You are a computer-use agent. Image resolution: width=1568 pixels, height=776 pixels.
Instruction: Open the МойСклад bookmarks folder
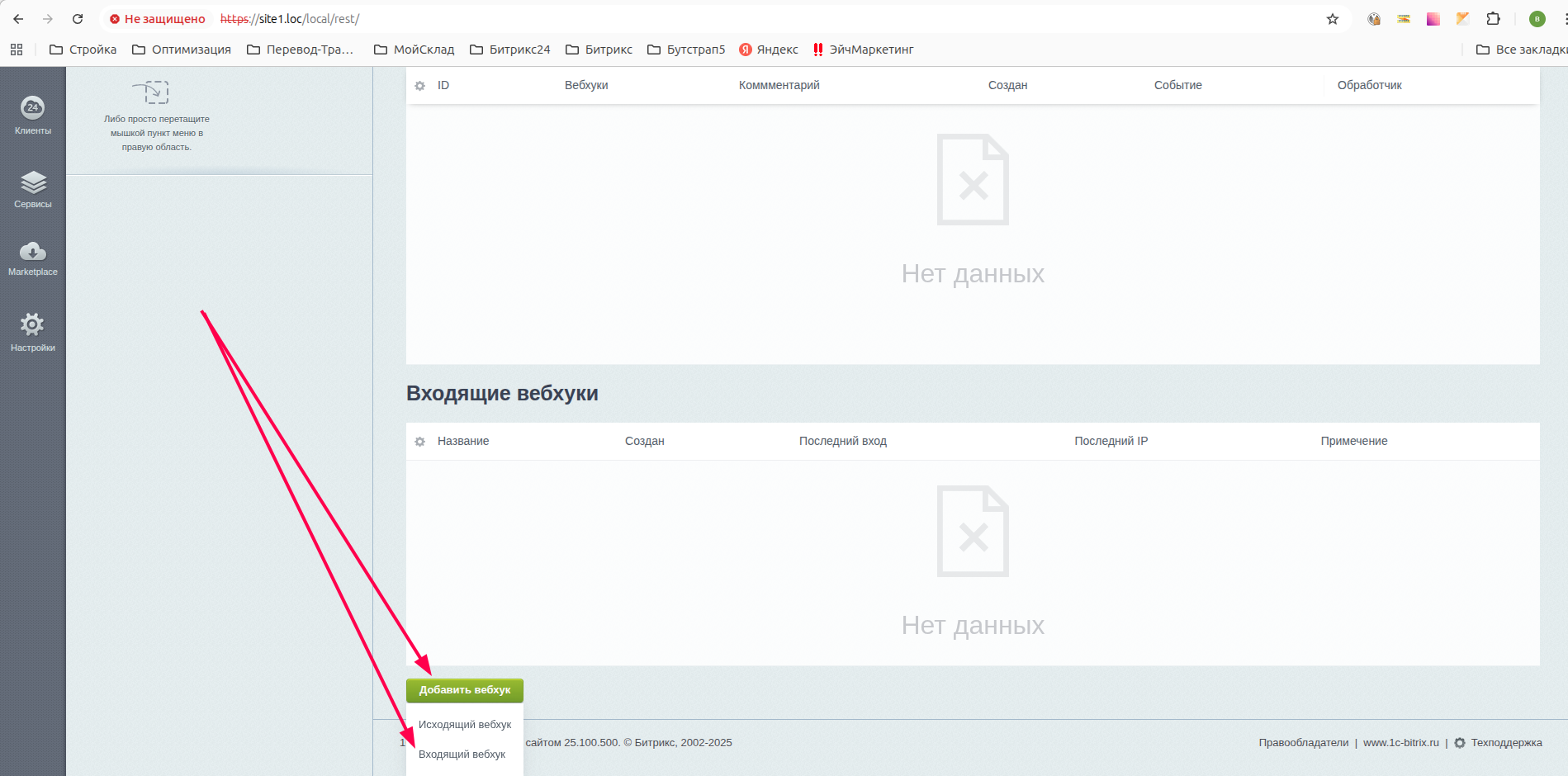pyautogui.click(x=415, y=50)
